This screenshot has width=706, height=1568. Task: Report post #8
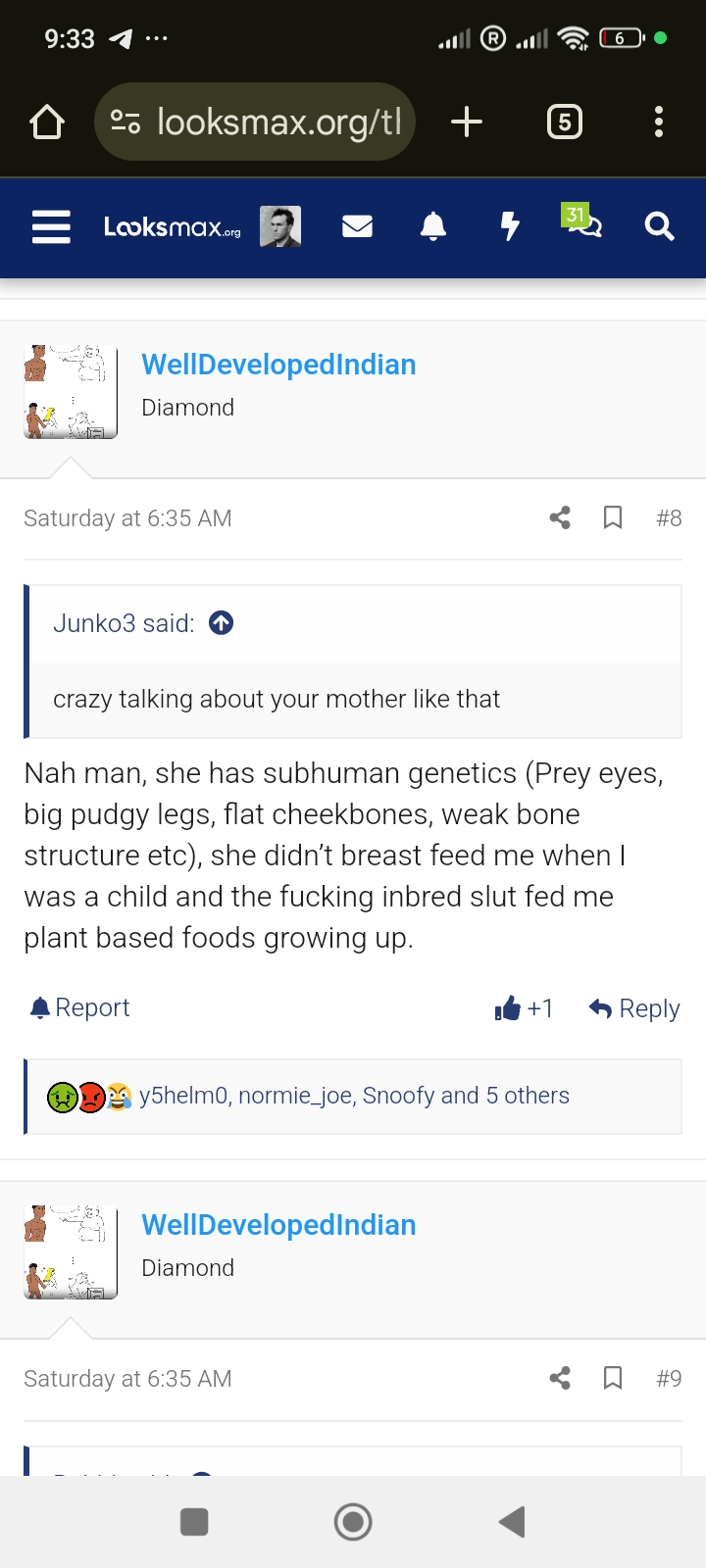pyautogui.click(x=80, y=1007)
